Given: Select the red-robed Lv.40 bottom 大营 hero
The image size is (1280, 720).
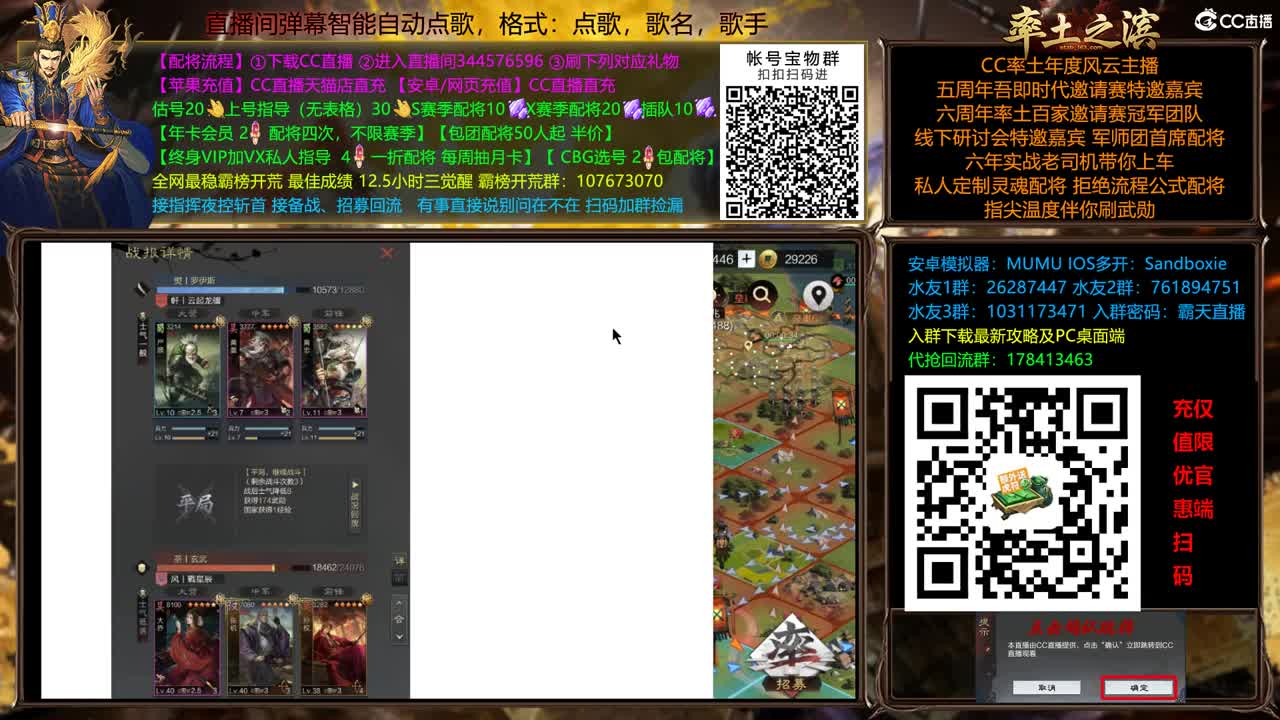Looking at the screenshot, I should coord(187,646).
